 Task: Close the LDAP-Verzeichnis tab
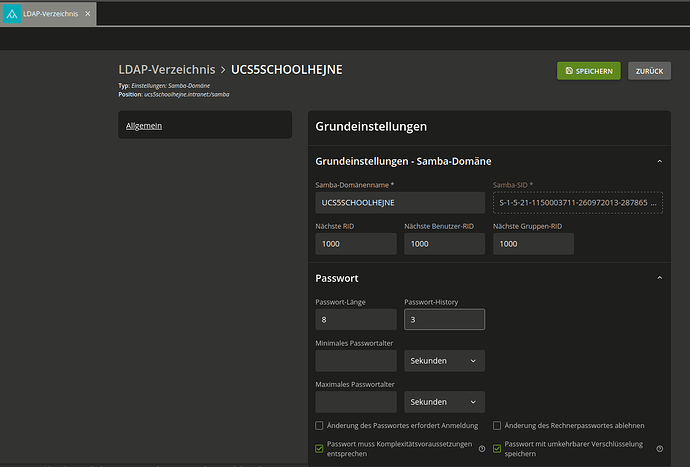click(88, 14)
